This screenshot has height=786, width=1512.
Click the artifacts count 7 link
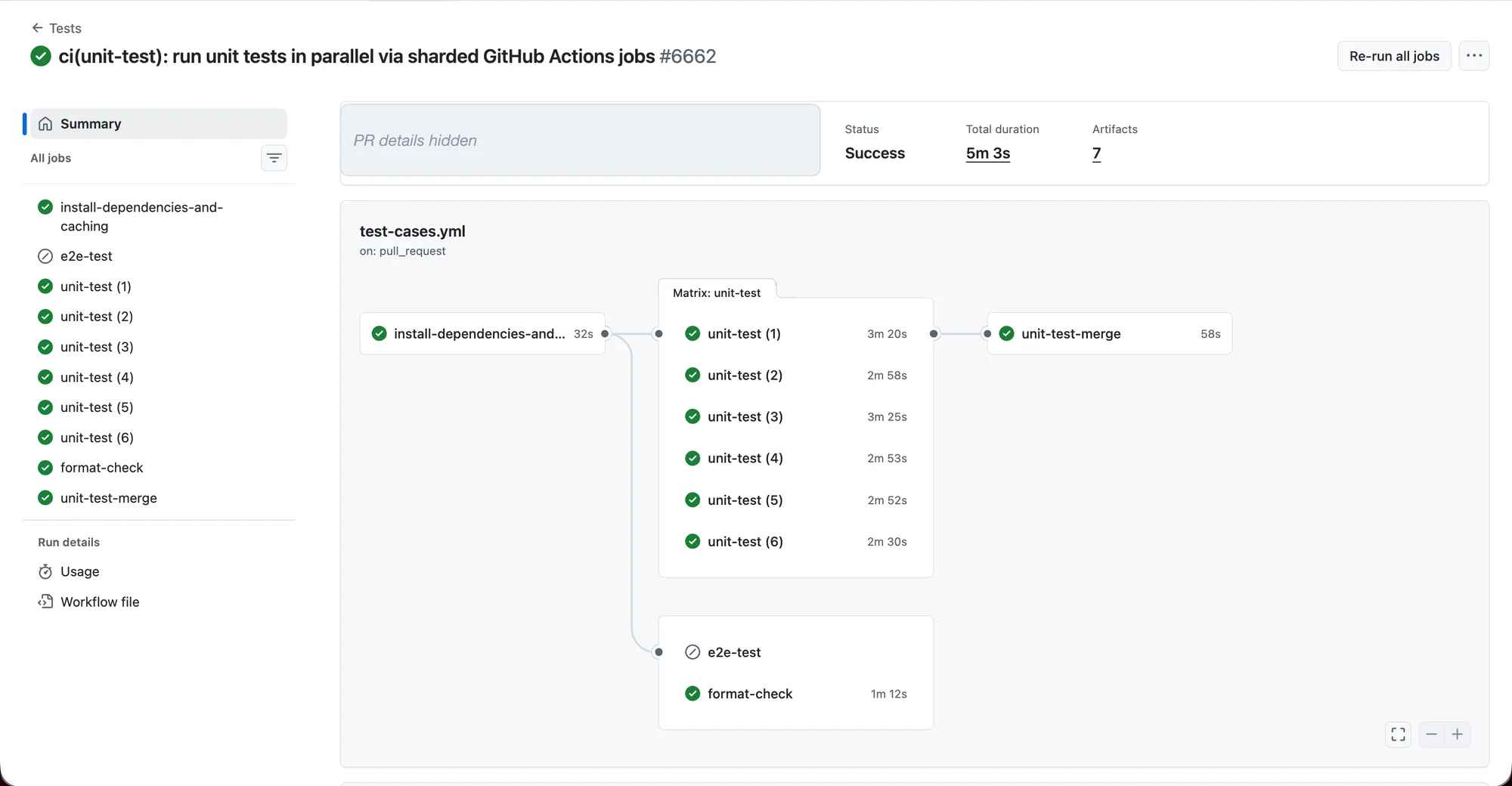click(1096, 153)
